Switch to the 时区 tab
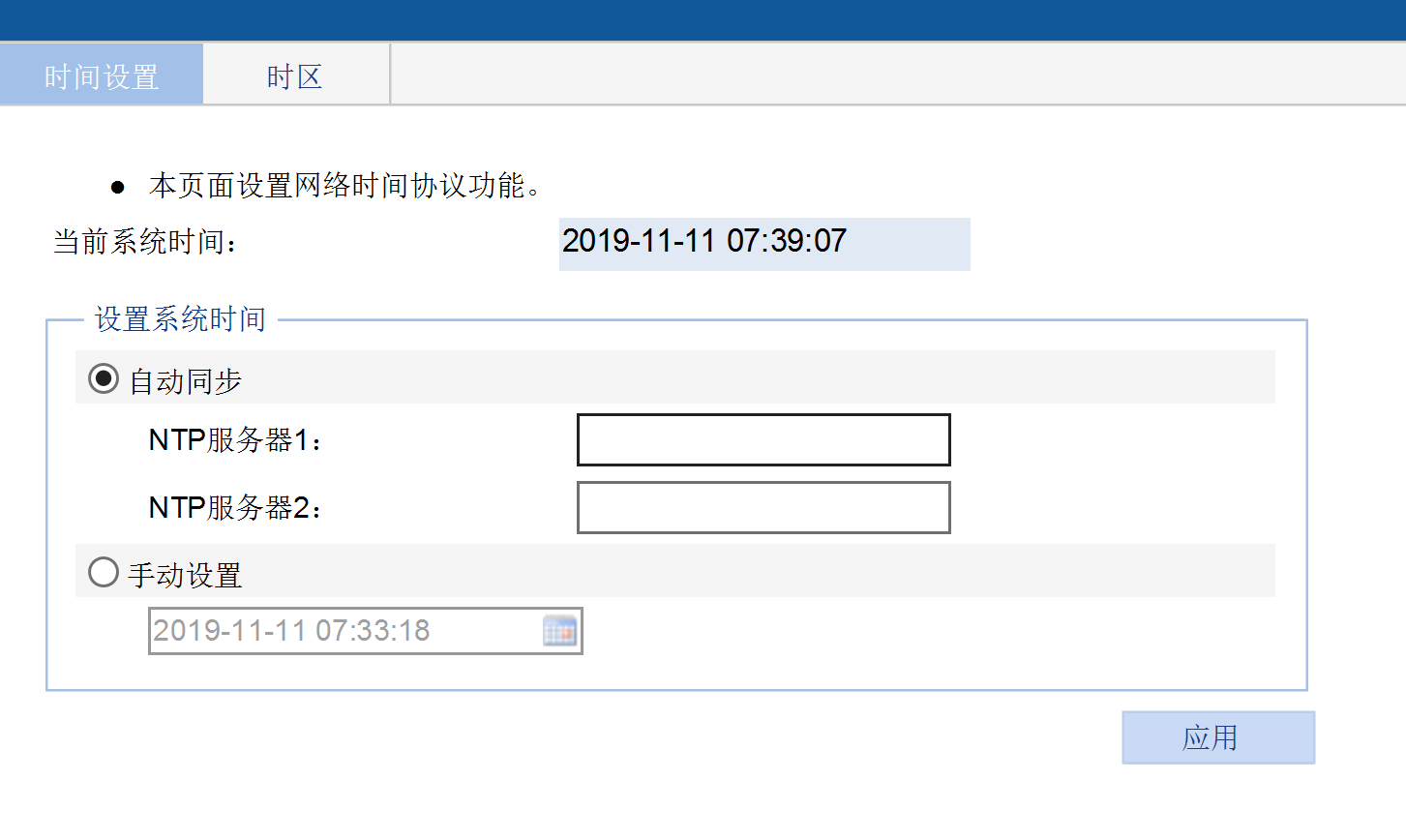This screenshot has height=840, width=1406. click(295, 75)
